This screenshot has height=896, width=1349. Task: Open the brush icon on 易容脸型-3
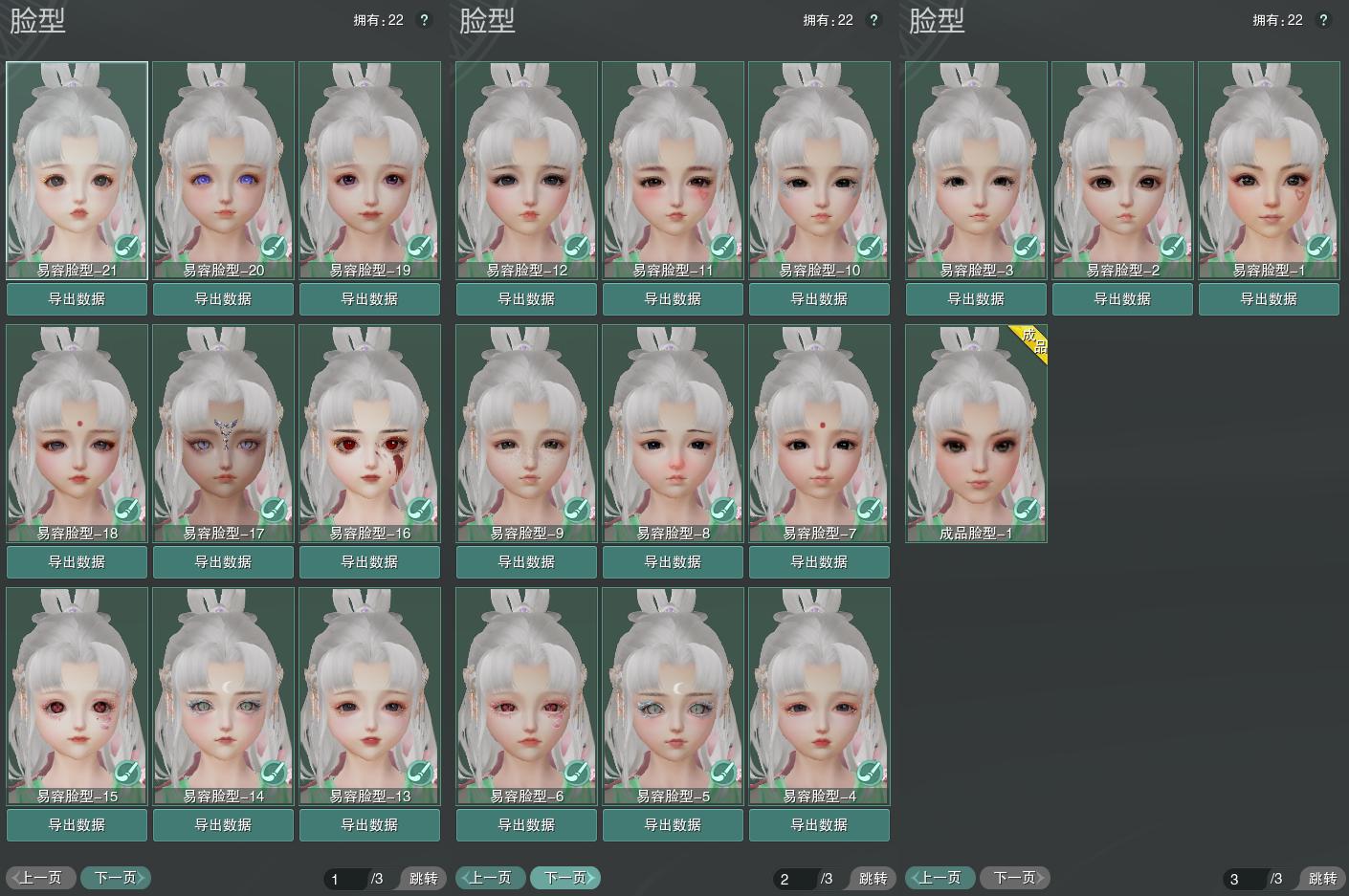pos(1026,247)
